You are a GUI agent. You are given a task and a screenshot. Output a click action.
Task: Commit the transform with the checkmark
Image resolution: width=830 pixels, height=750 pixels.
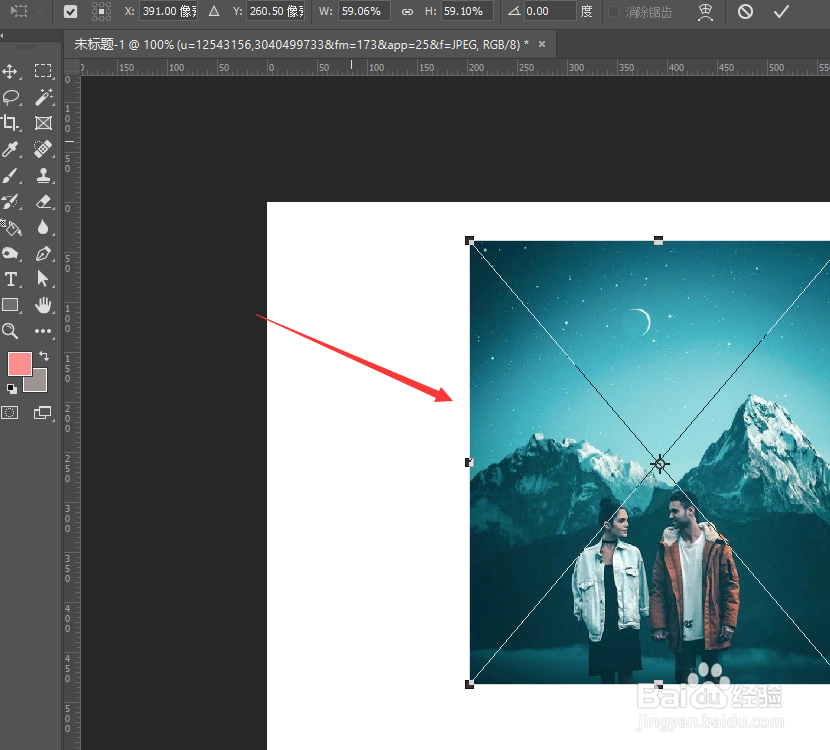click(781, 11)
